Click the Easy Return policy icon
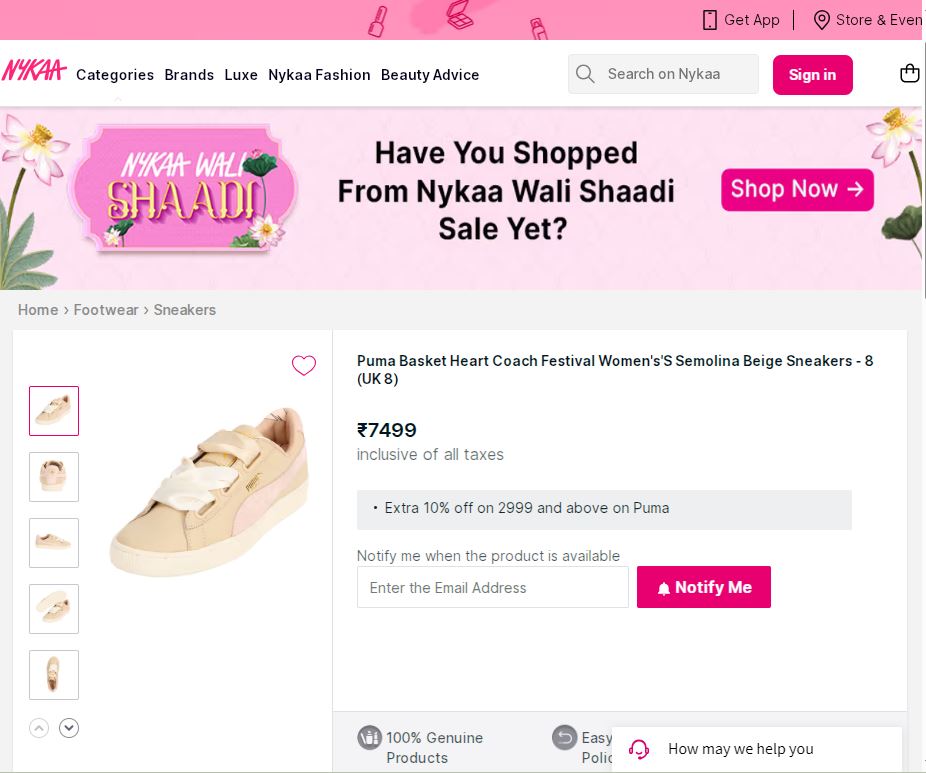Viewport: 926px width, 773px height. [x=565, y=737]
